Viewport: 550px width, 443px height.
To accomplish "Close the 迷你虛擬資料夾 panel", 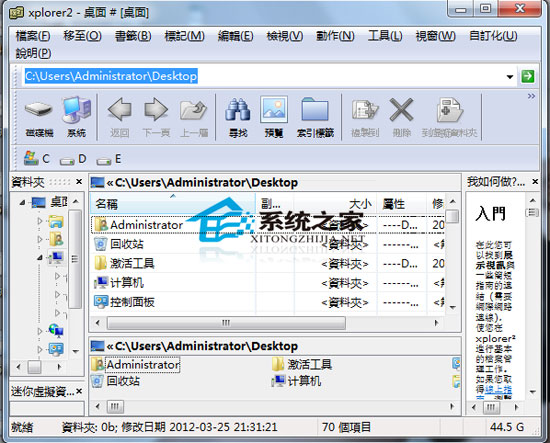I will pos(79,391).
